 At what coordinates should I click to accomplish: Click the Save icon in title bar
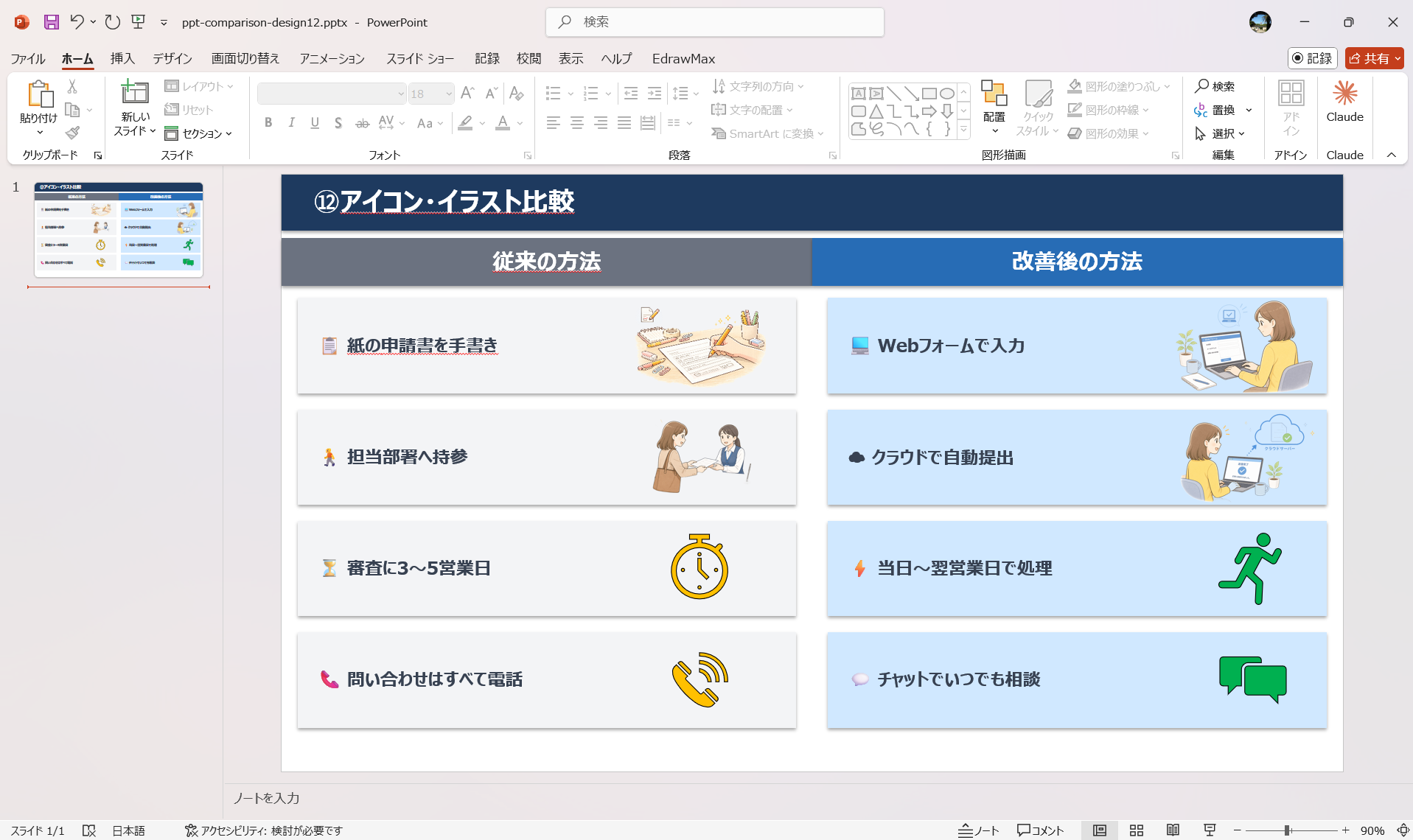pos(51,22)
